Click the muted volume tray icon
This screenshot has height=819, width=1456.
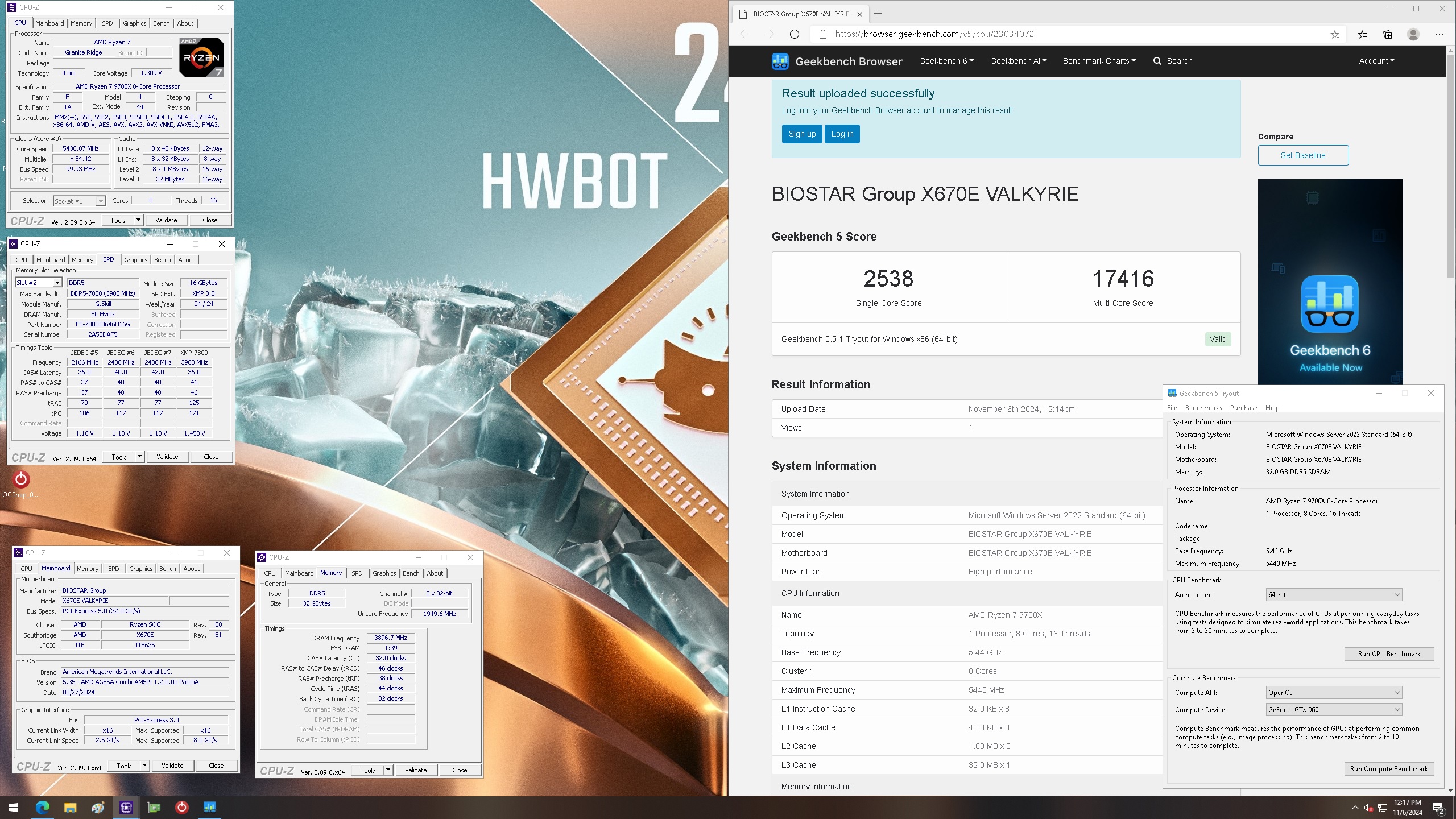(x=1368, y=808)
